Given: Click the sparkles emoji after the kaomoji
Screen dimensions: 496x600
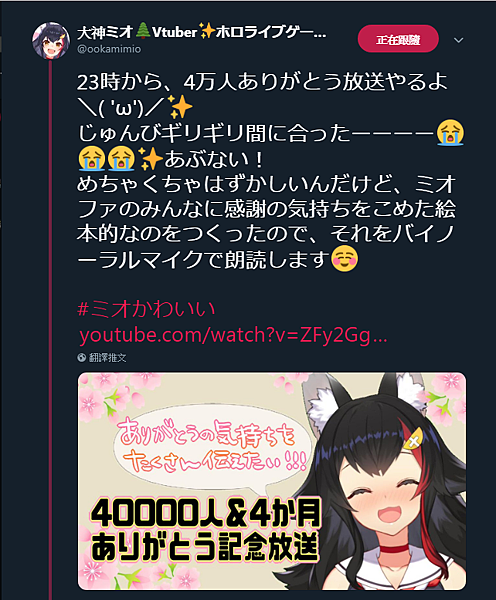Looking at the screenshot, I should coord(180,107).
